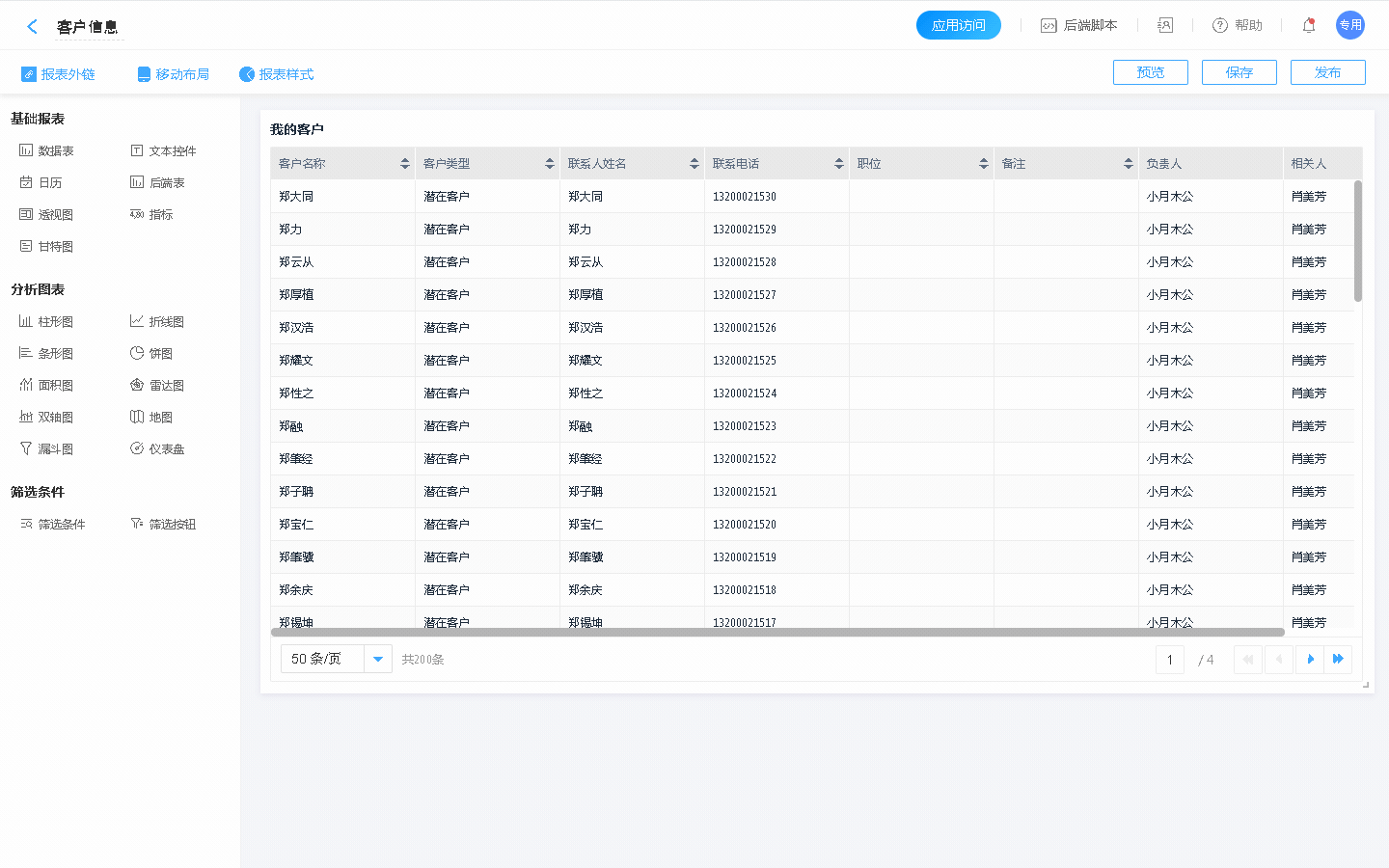
Task: Click the 预览 preview button
Action: (1150, 72)
